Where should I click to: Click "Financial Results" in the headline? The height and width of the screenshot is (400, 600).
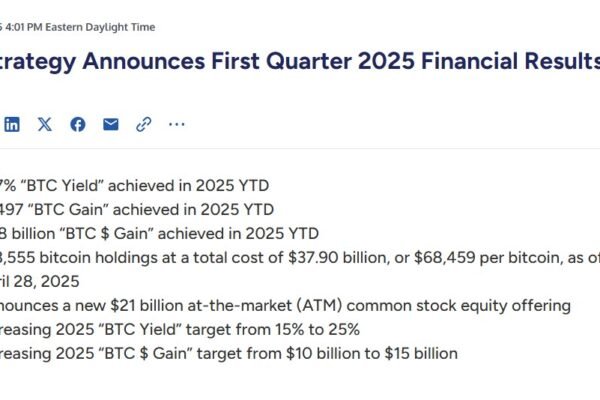pyautogui.click(x=510, y=61)
